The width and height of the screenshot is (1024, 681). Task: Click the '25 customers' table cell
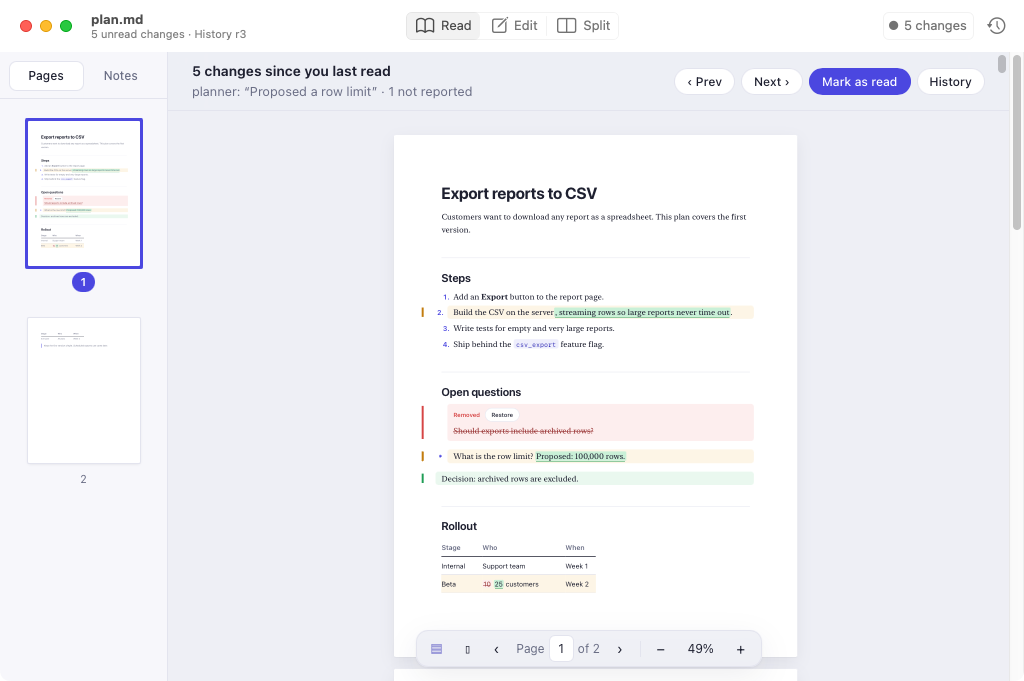coord(511,584)
